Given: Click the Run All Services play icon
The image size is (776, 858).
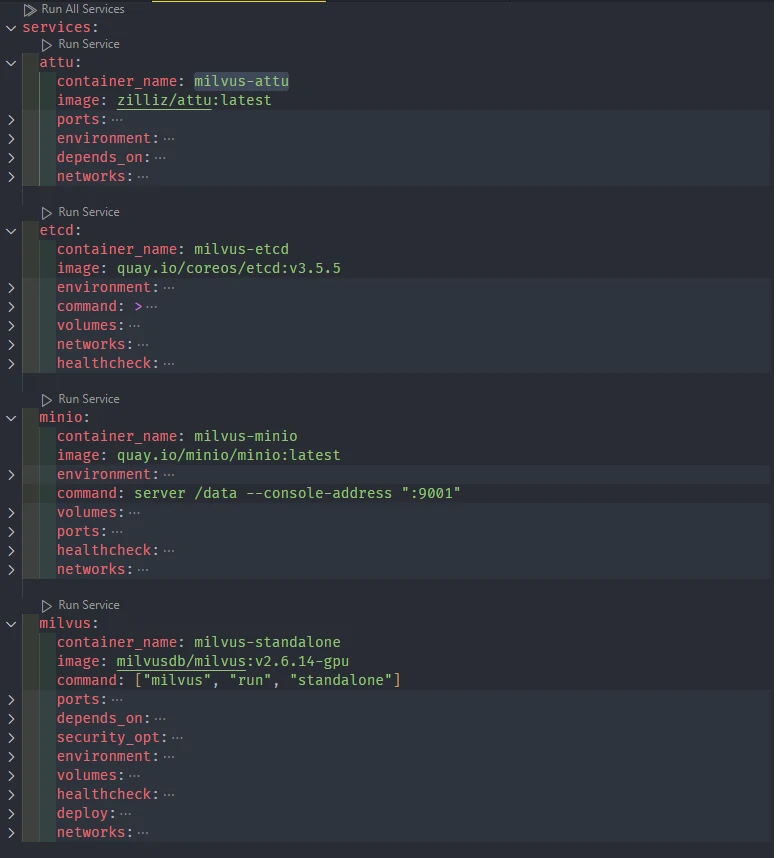Looking at the screenshot, I should point(30,9).
